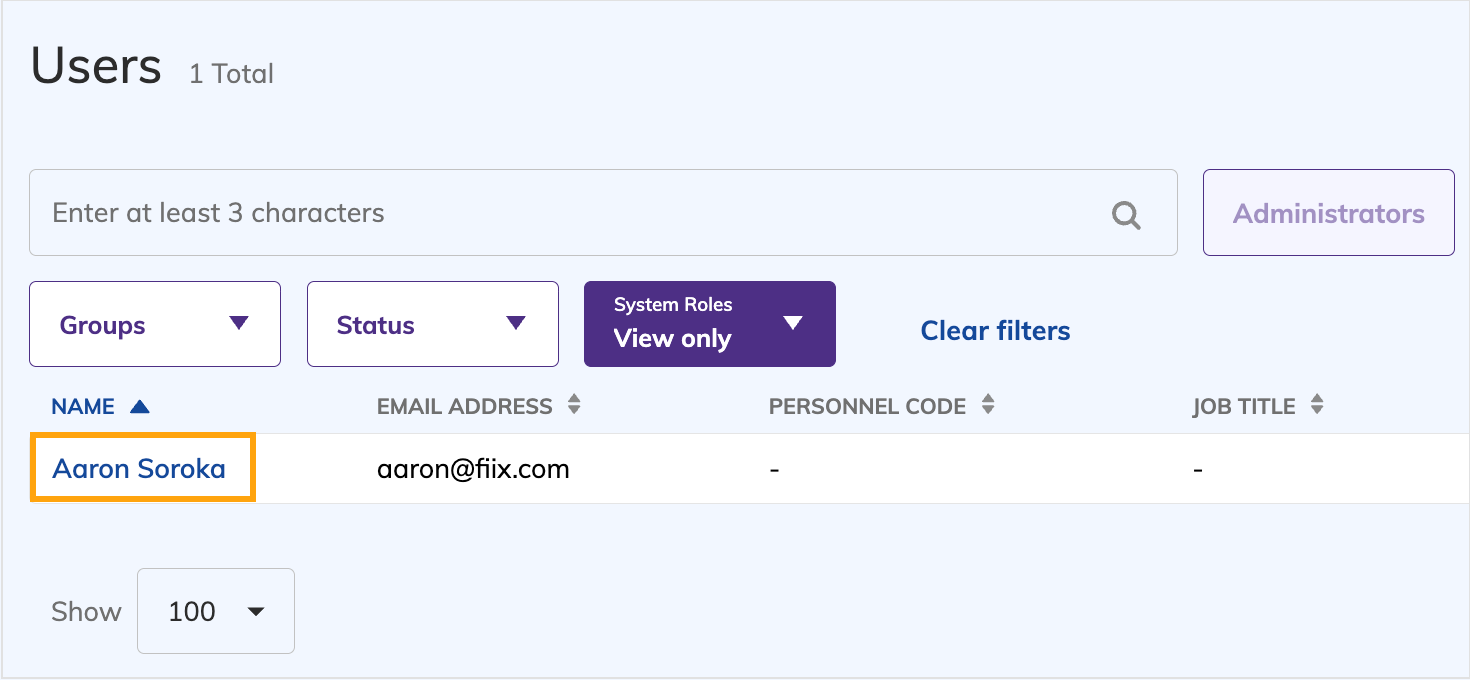
Task: Click the sort arrows beside JOB TITLE
Action: click(1317, 405)
